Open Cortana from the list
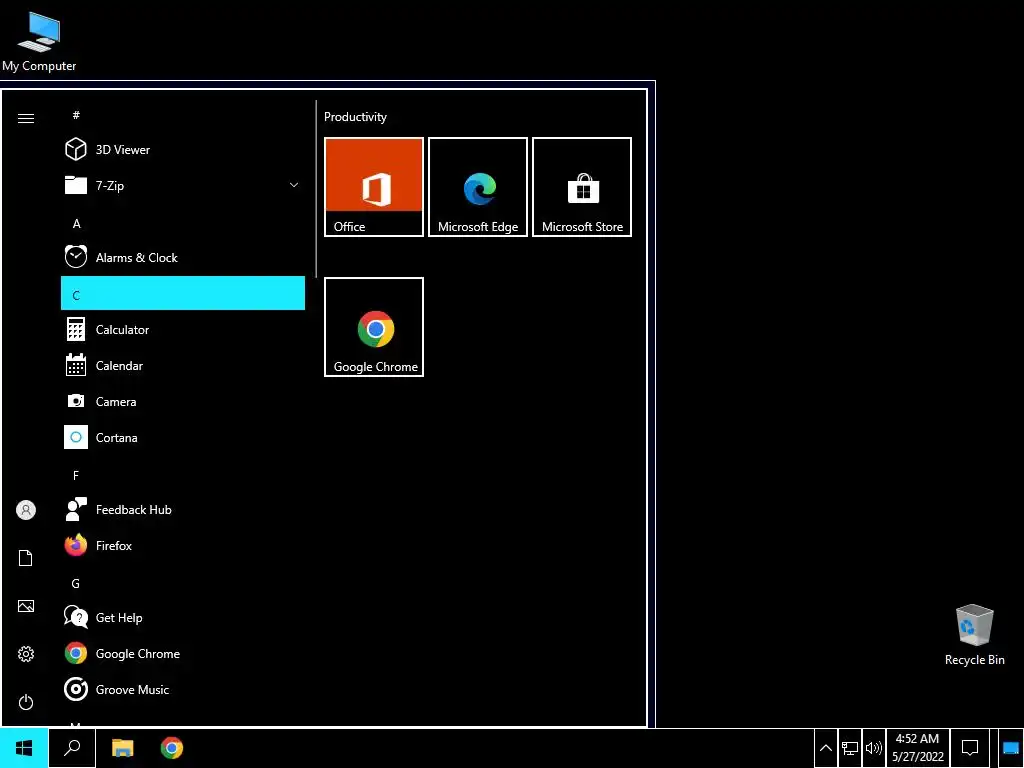 click(183, 438)
